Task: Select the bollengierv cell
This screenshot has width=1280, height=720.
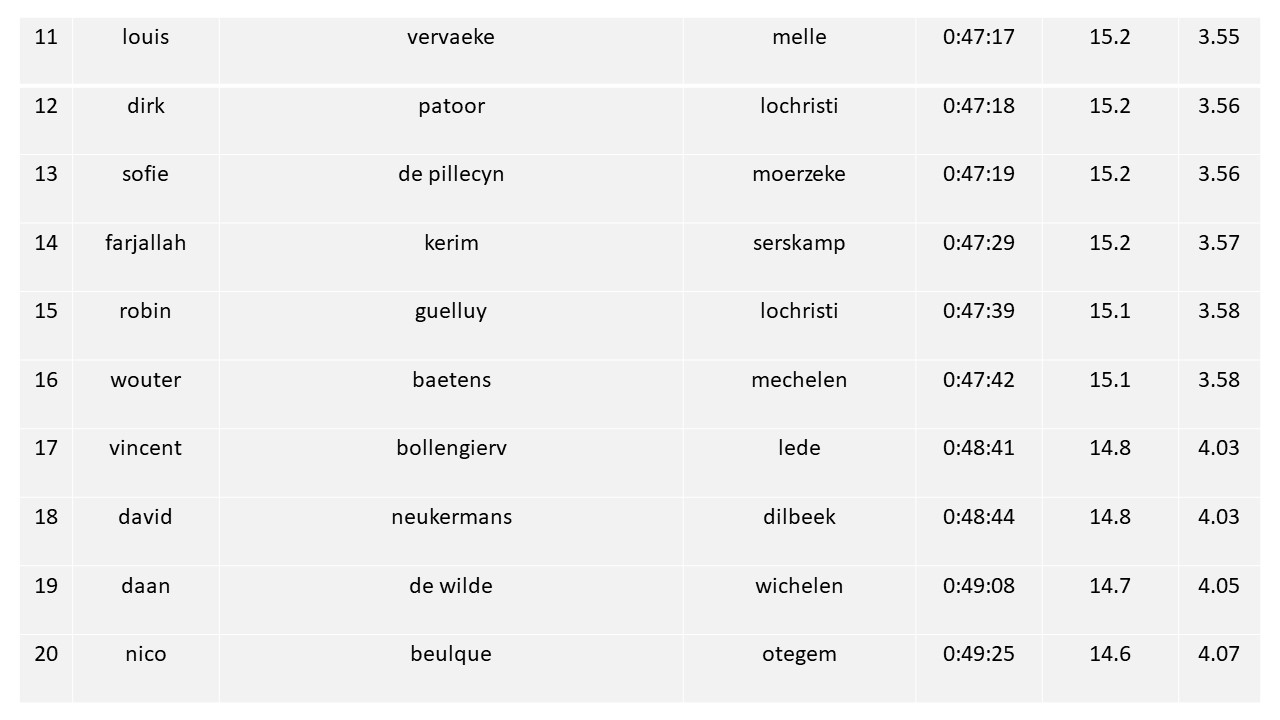Action: pyautogui.click(x=451, y=462)
